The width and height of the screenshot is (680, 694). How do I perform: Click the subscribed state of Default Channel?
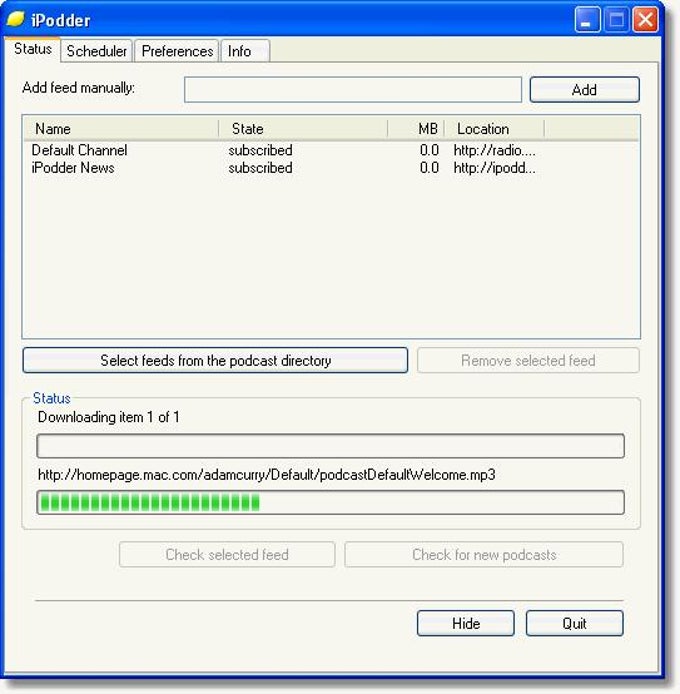coord(260,150)
